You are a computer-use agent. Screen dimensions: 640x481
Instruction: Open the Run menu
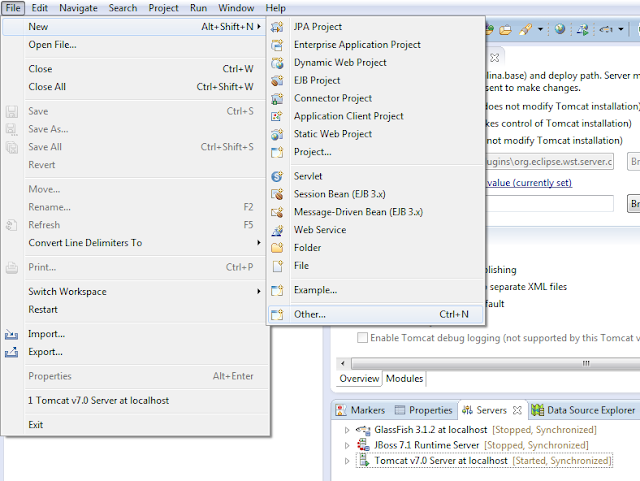point(198,8)
